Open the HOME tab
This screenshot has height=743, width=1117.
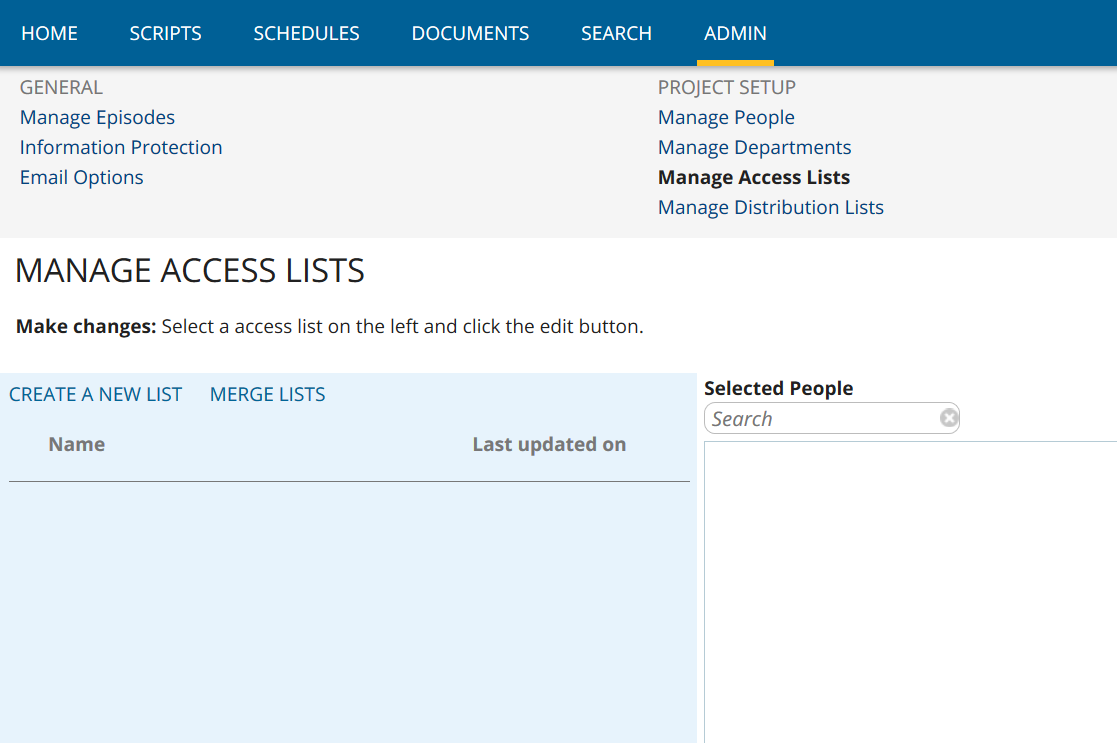(49, 33)
